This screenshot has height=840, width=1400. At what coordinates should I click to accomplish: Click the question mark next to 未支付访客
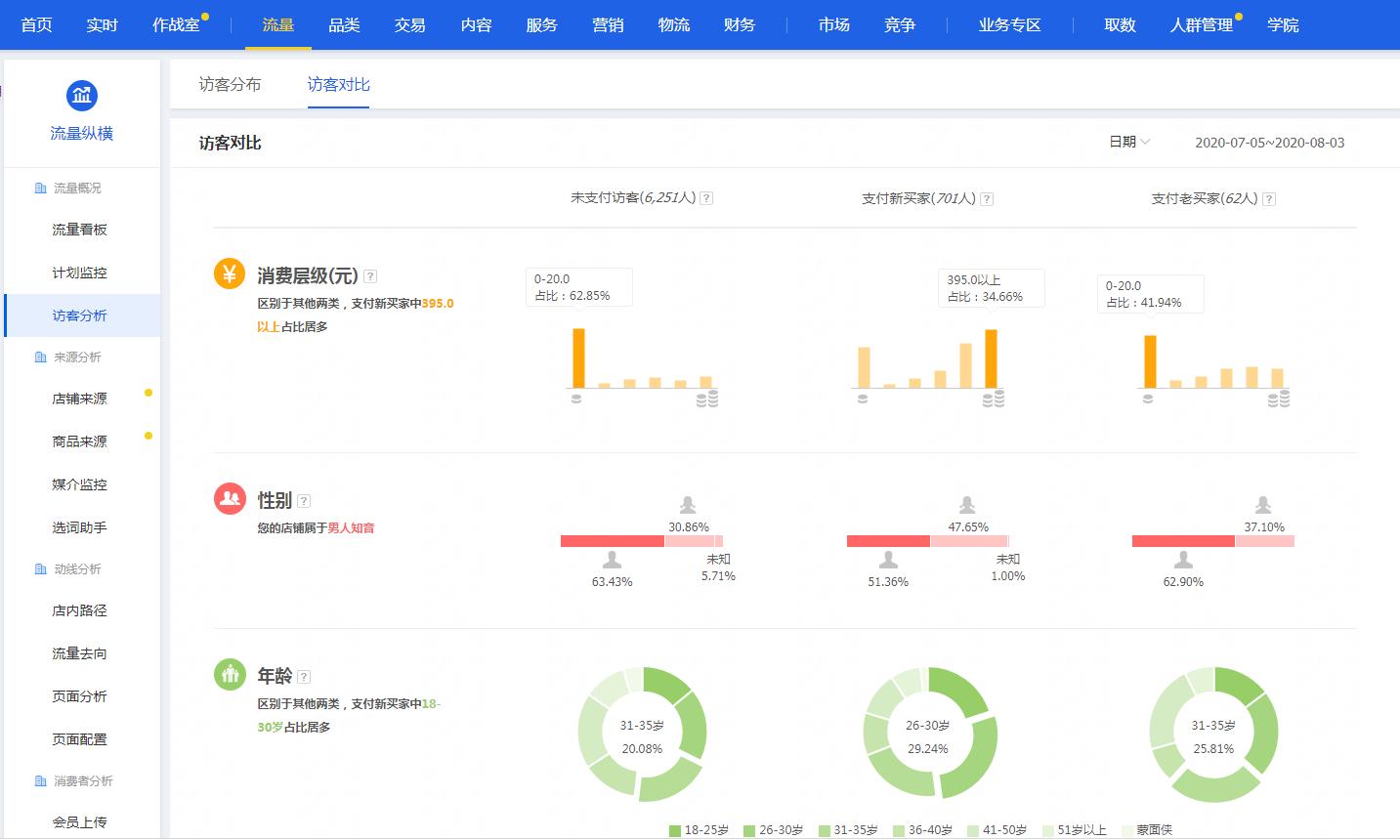(x=707, y=197)
